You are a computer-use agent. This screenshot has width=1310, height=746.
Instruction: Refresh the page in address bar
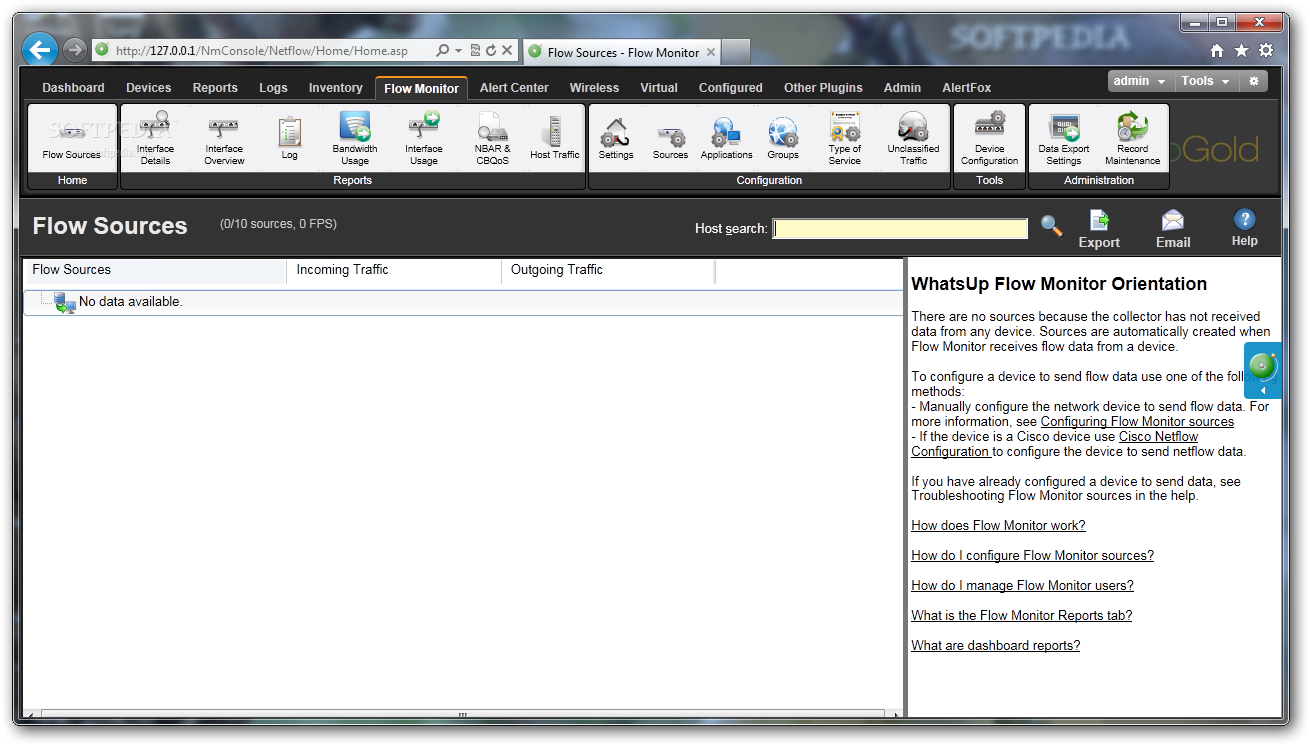click(491, 50)
